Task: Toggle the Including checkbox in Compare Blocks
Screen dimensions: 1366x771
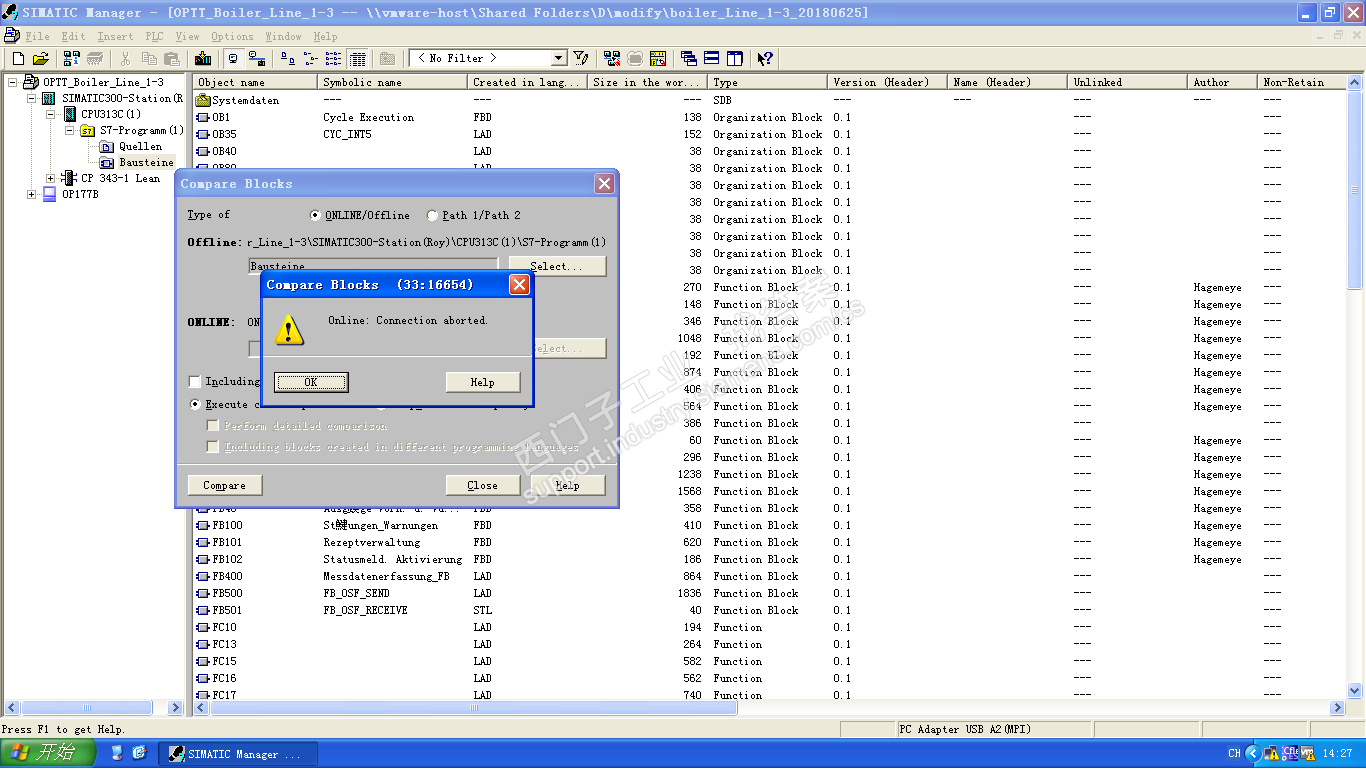Action: [x=194, y=381]
